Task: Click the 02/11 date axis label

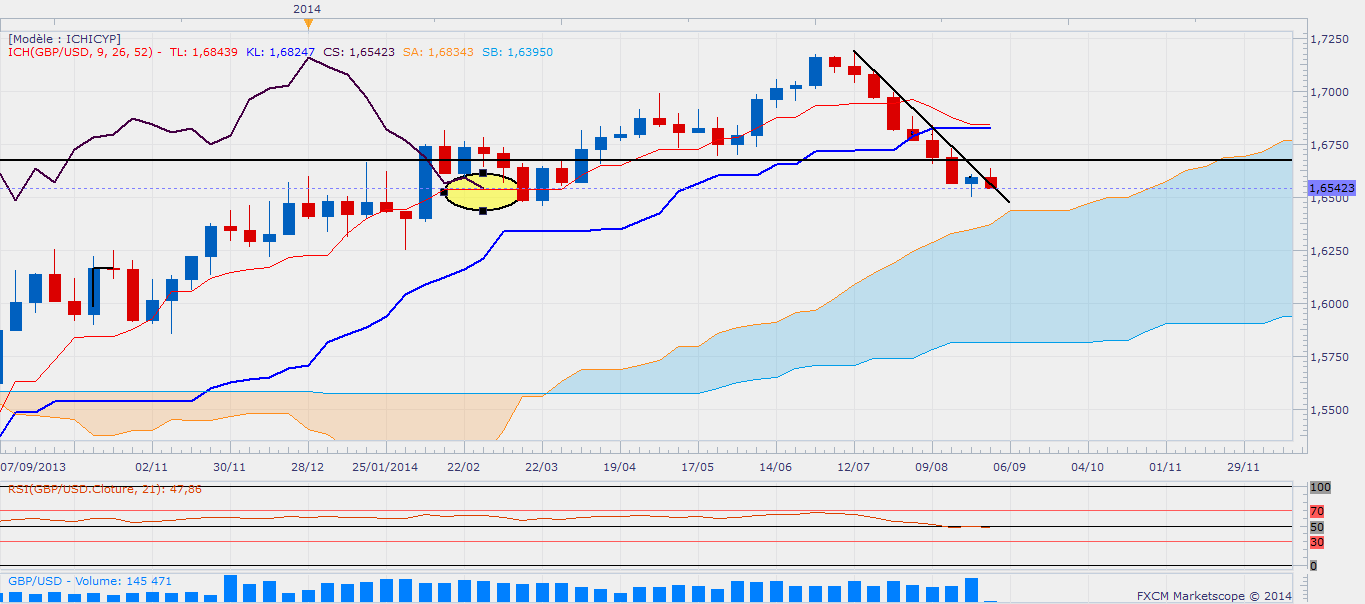Action: (x=150, y=467)
